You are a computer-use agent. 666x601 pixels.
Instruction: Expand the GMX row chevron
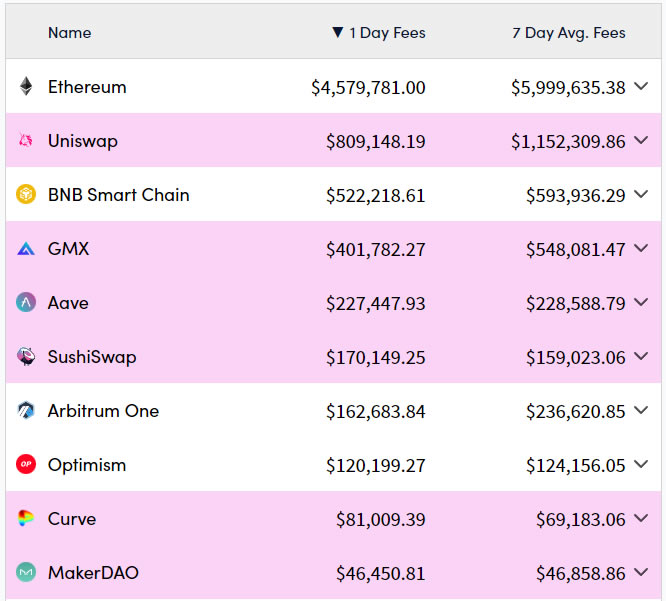point(642,249)
